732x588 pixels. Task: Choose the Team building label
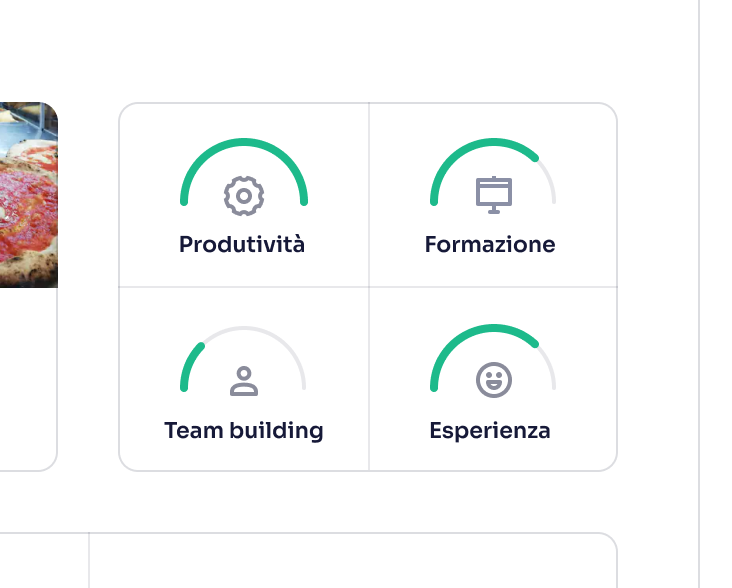[244, 431]
